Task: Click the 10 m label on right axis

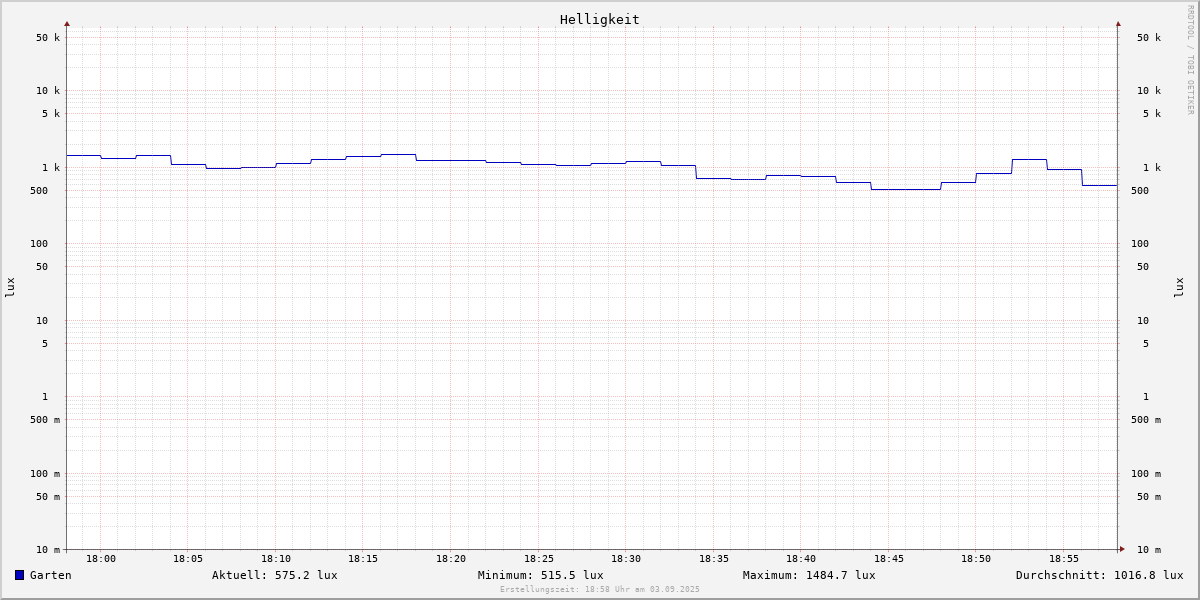Action: point(1148,550)
